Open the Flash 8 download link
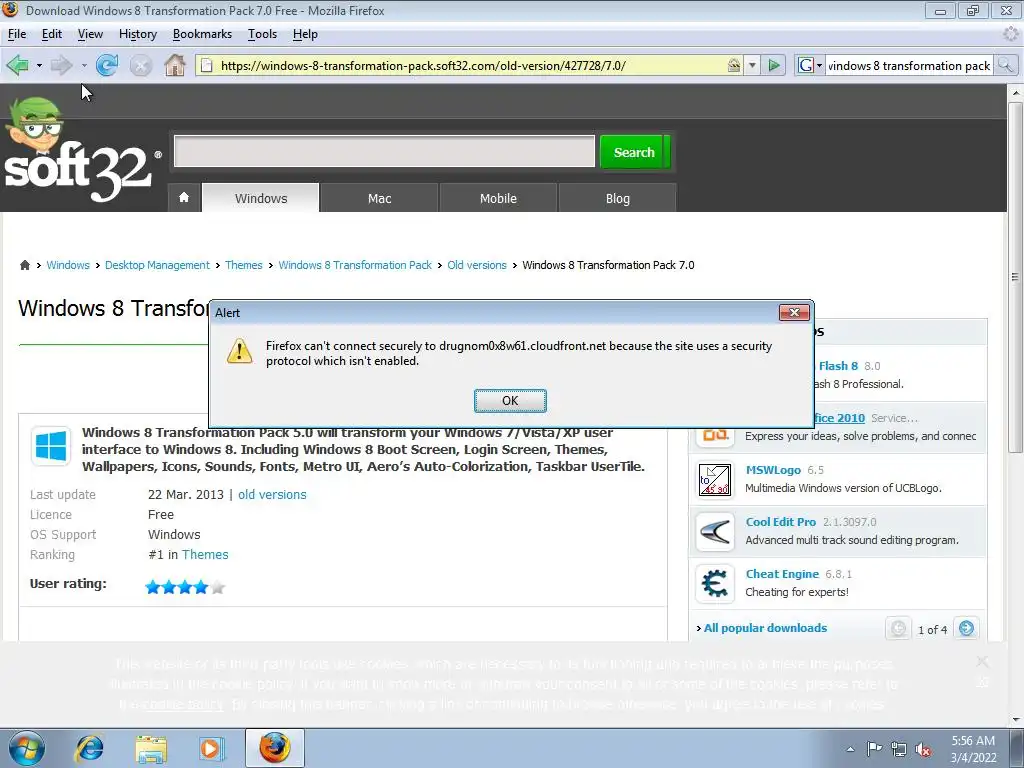The image size is (1024, 768). pos(838,366)
